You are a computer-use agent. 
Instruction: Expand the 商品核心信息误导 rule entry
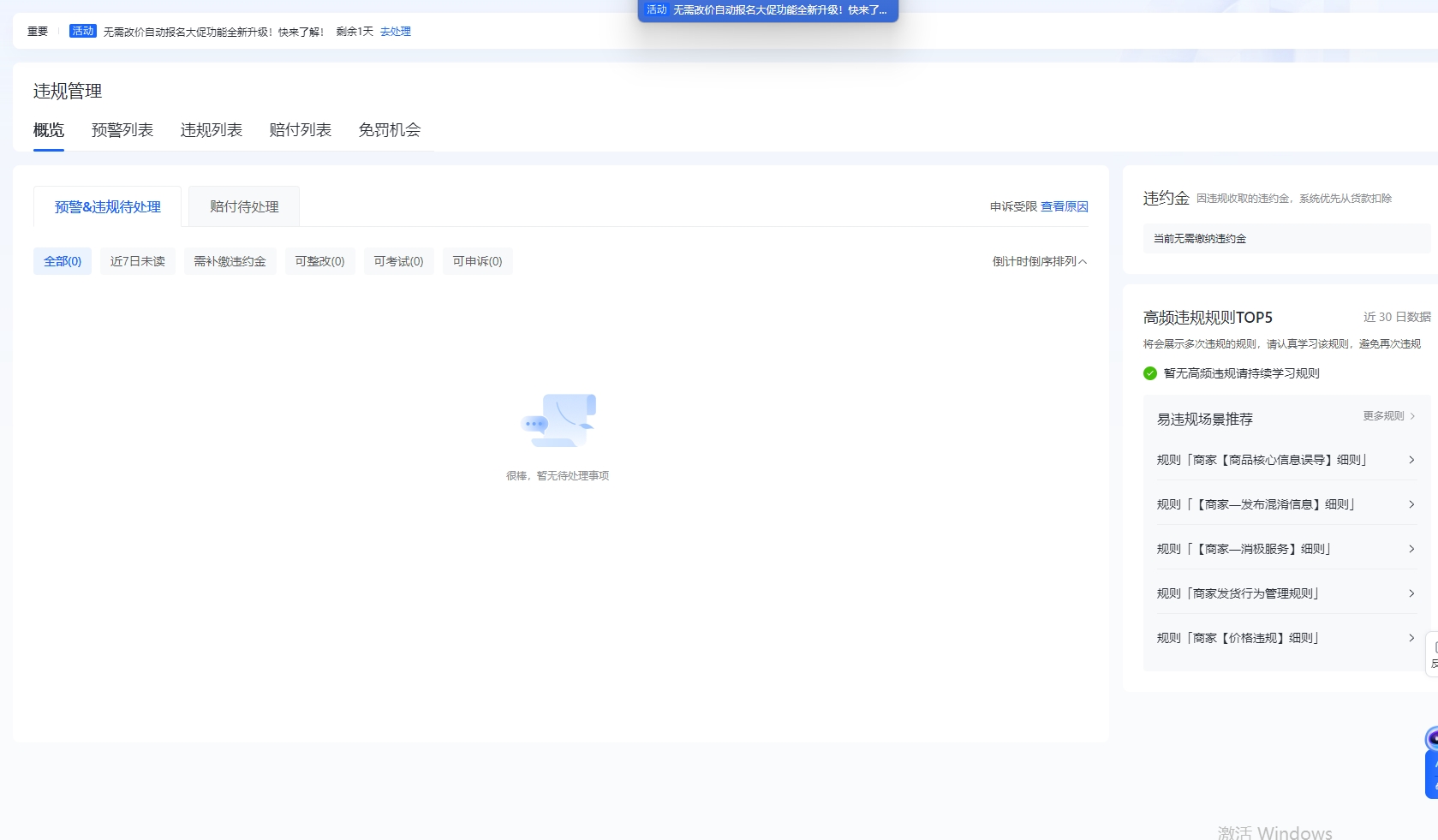(1285, 460)
